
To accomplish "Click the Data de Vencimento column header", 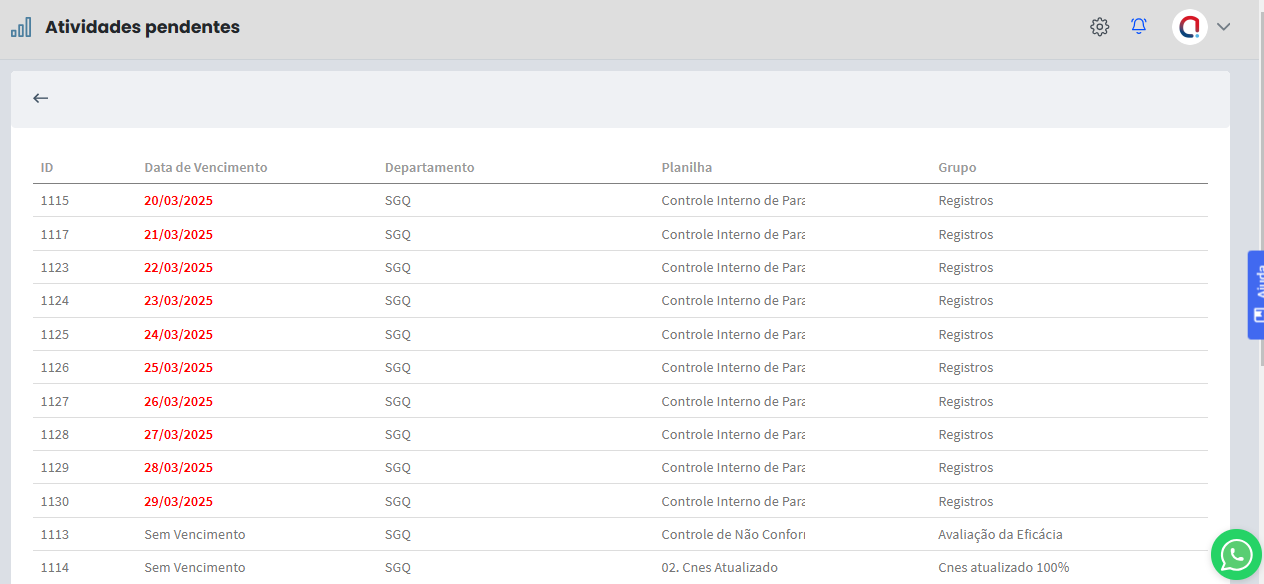I will (x=205, y=167).
